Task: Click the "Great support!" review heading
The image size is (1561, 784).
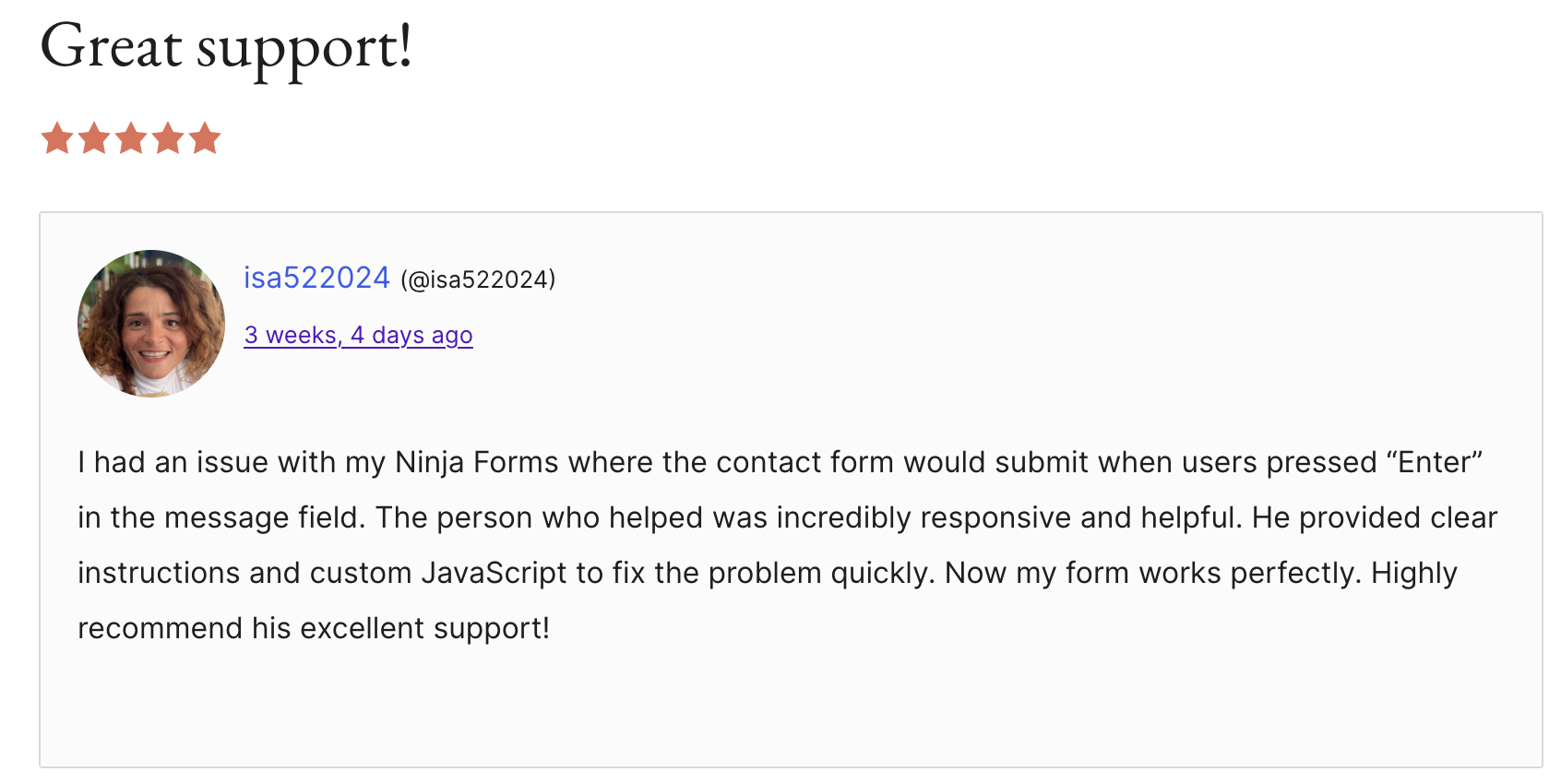Action: click(226, 46)
